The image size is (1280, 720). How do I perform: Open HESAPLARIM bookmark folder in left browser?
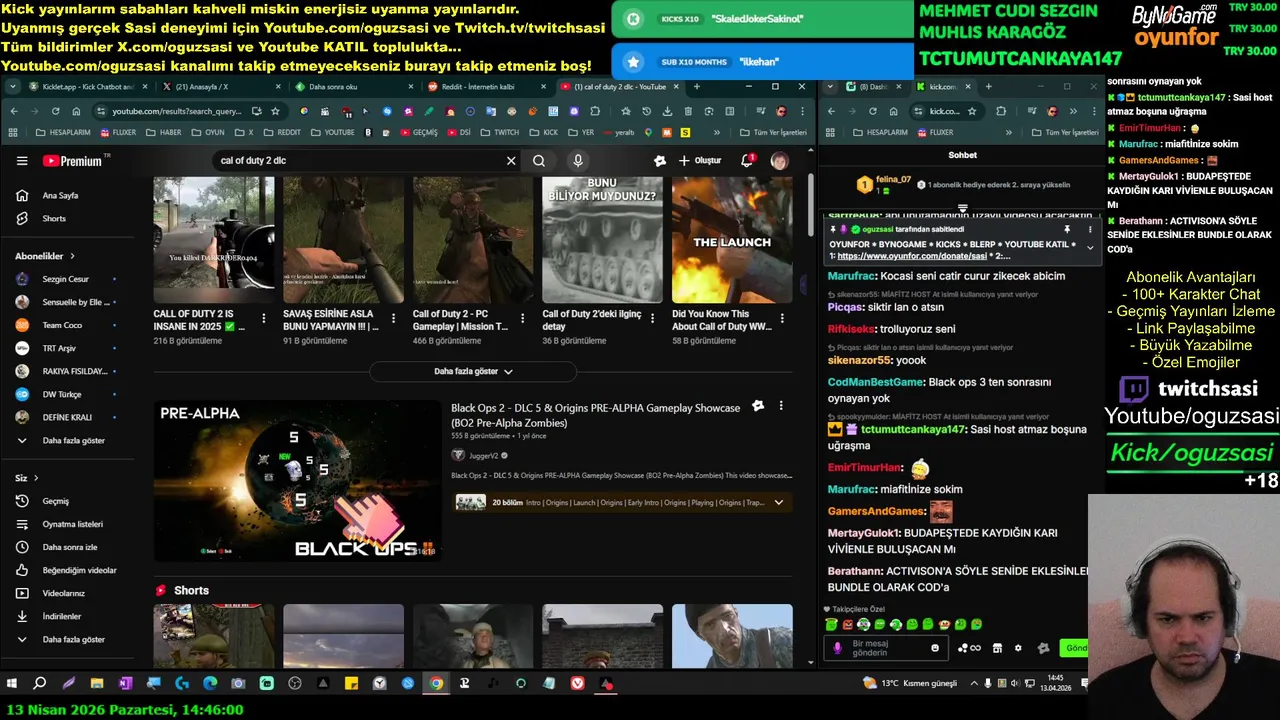coord(62,132)
